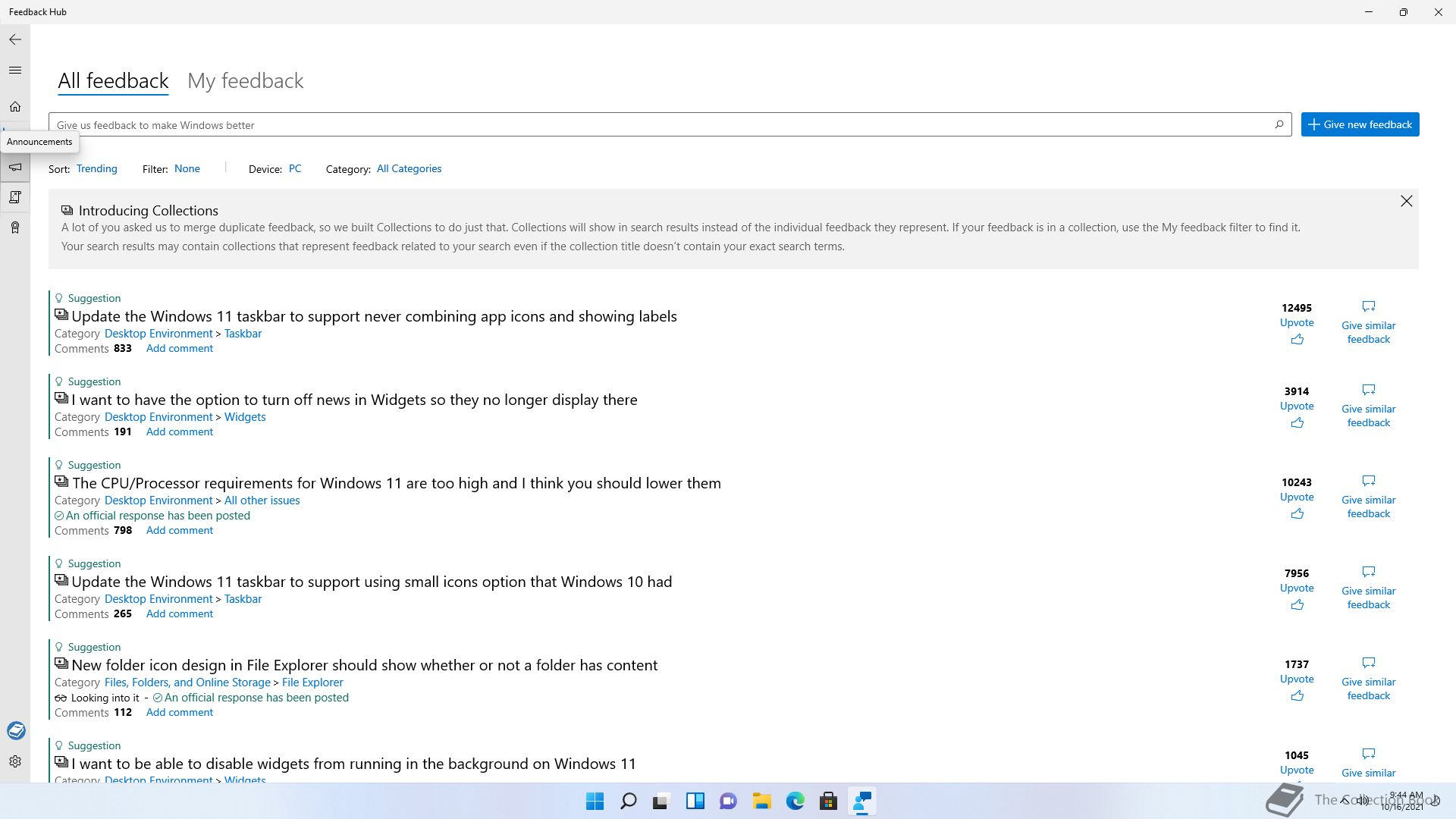Give similar feedback icon for disable widgets background item
Viewport: 1456px width, 819px height.
coord(1369,754)
